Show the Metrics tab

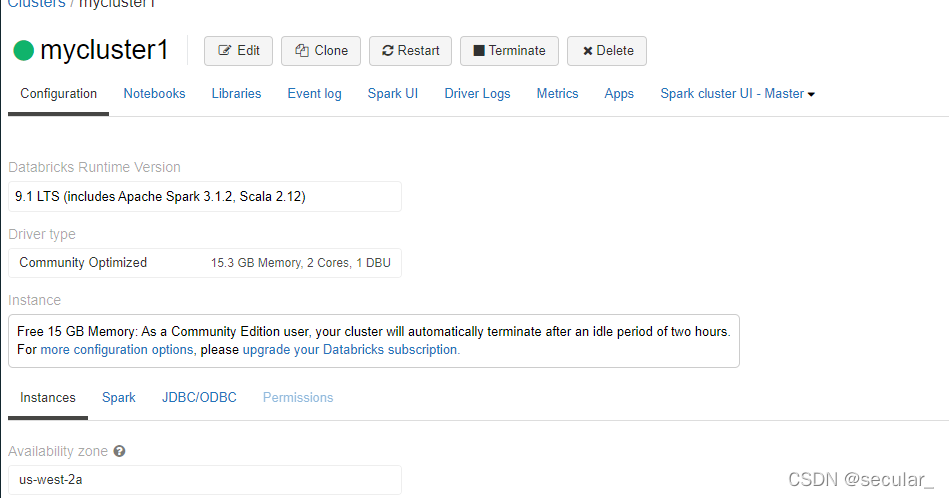click(x=557, y=94)
